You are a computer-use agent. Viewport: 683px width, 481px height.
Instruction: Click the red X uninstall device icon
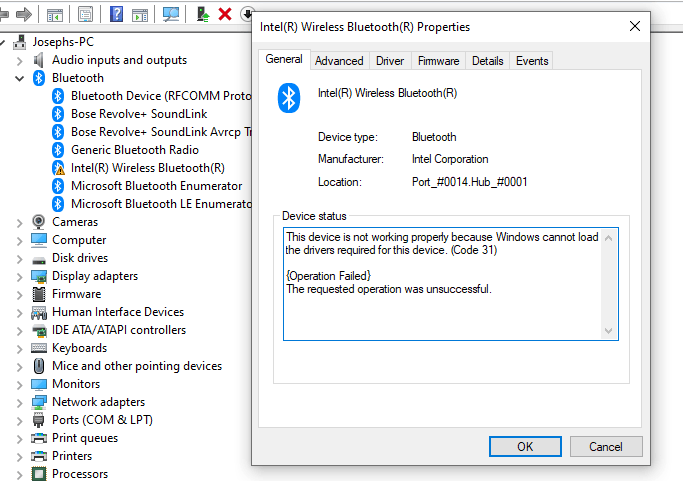click(x=225, y=14)
